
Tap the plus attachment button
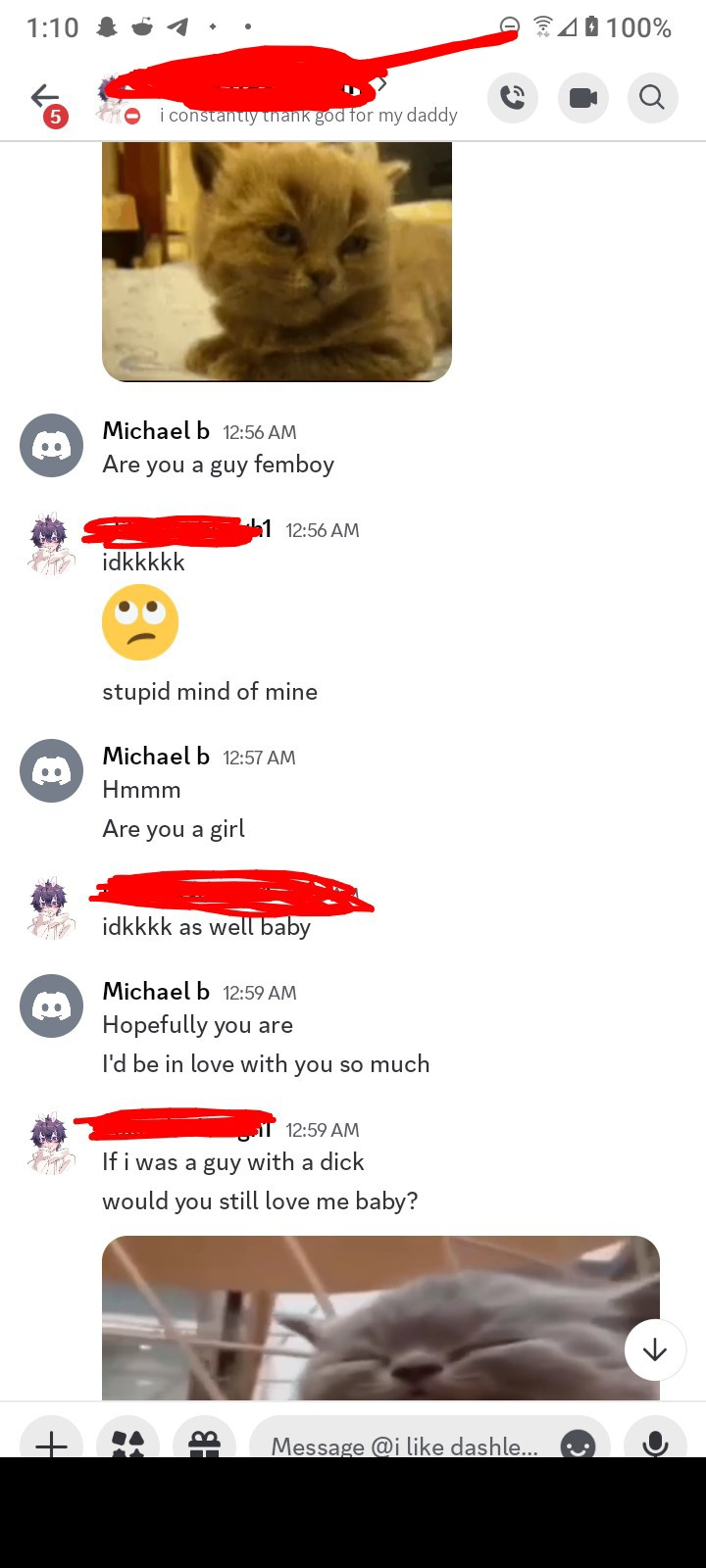click(51, 1444)
